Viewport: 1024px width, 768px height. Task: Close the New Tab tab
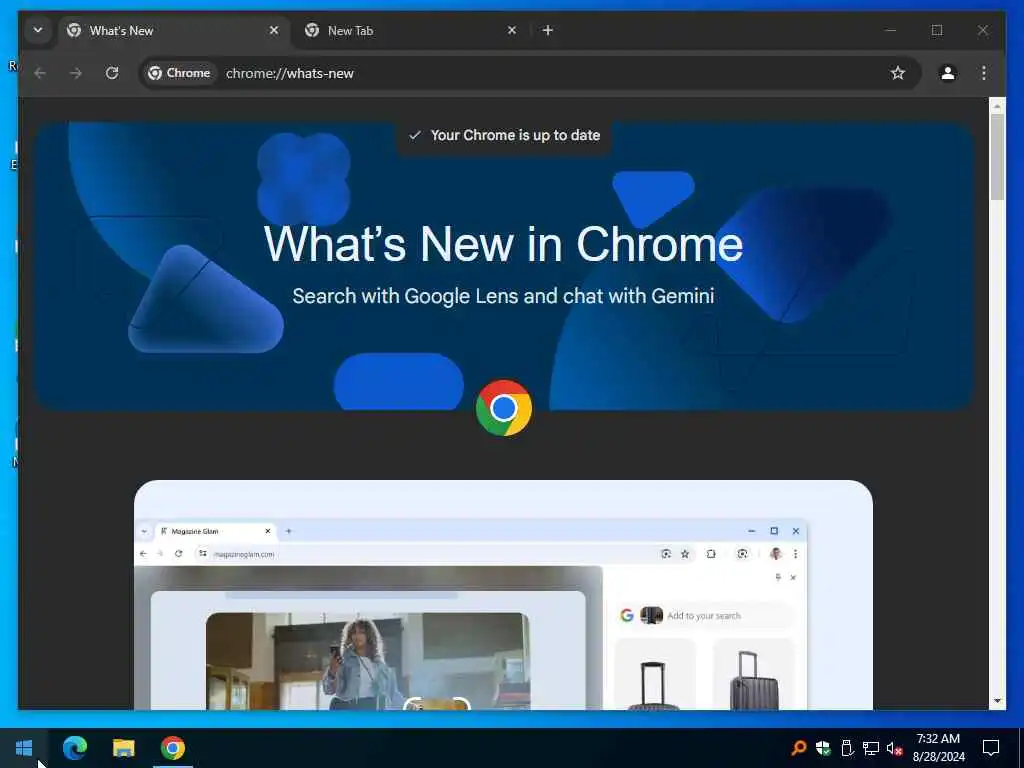click(x=512, y=30)
